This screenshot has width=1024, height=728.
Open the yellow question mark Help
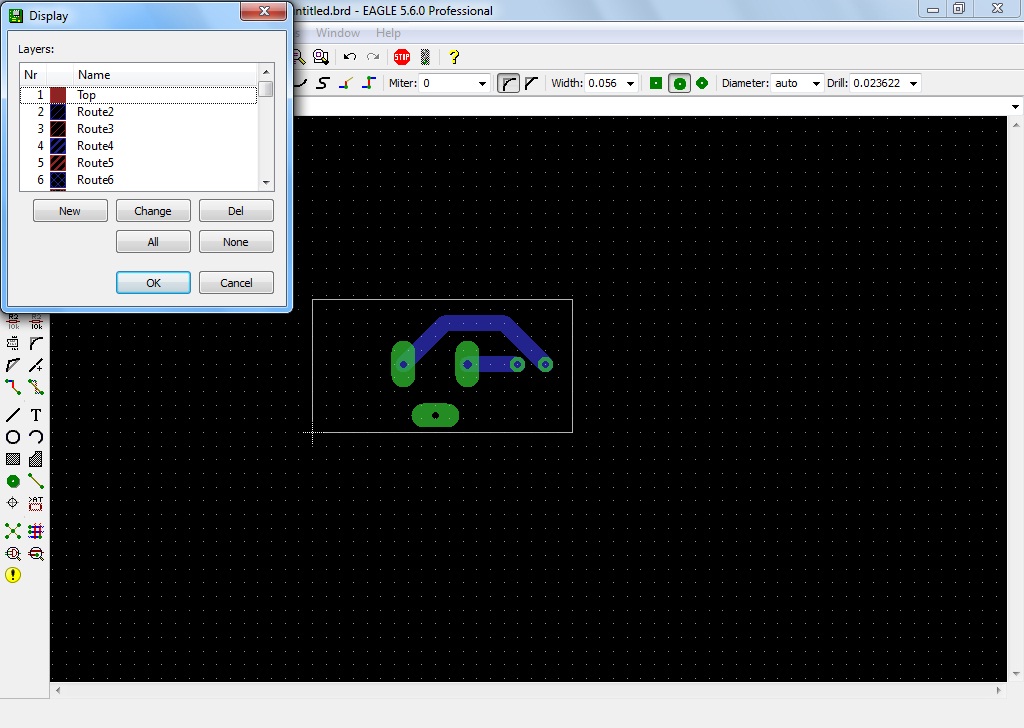tap(454, 57)
